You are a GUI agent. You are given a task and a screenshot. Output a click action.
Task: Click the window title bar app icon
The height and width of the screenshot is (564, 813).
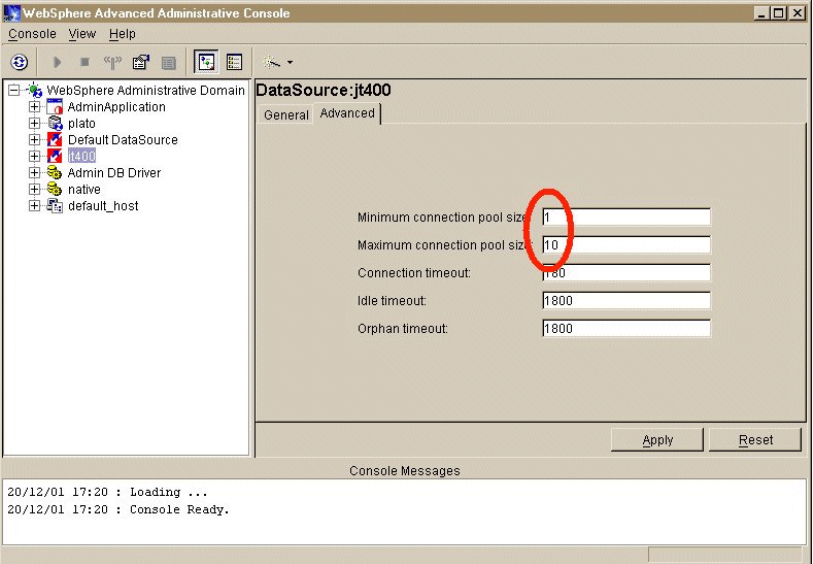click(x=11, y=12)
